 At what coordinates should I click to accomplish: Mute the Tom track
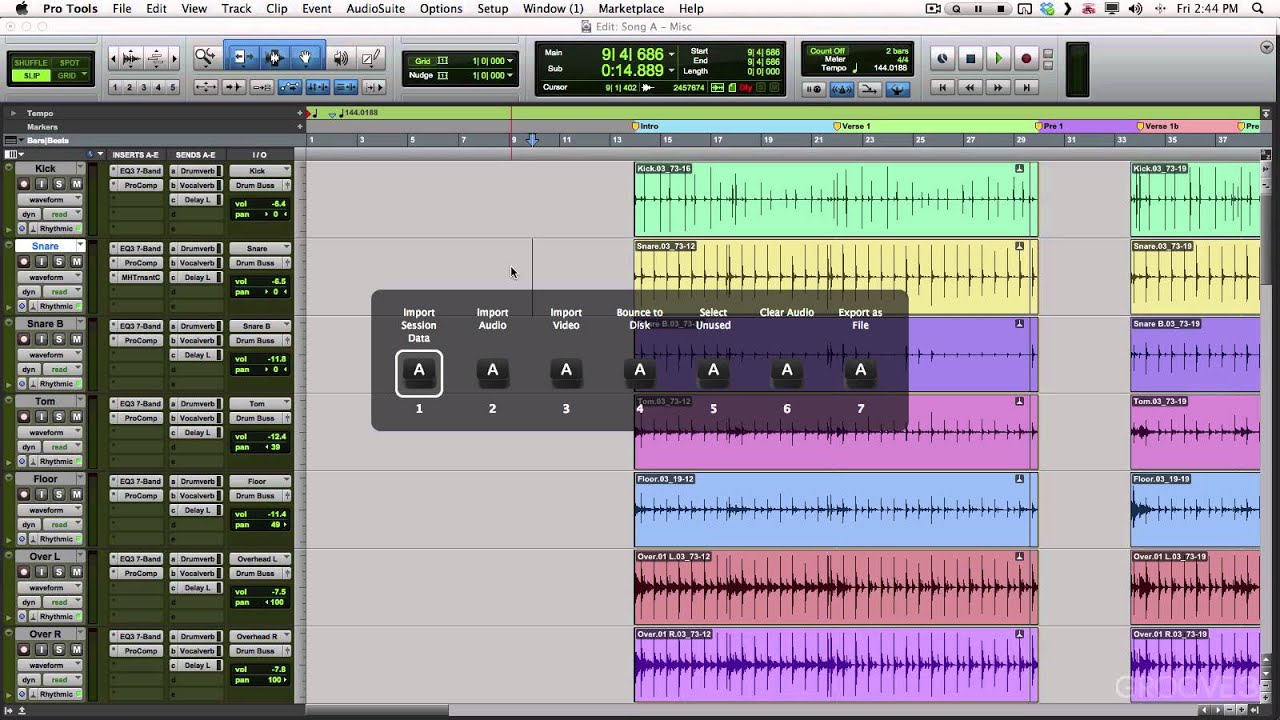click(76, 417)
